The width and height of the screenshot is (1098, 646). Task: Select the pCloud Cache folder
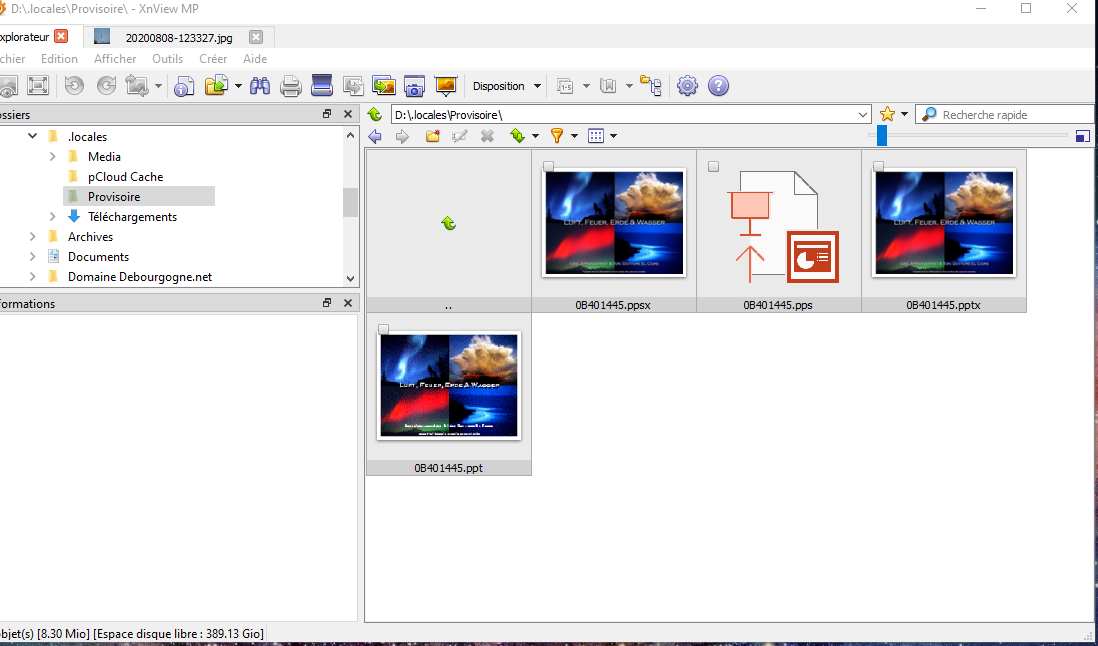tap(125, 177)
